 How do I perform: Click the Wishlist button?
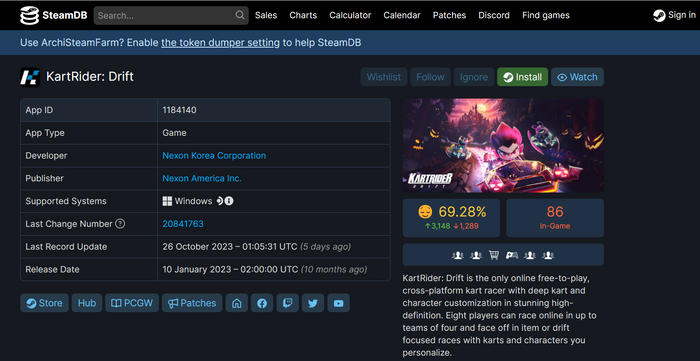[384, 77]
